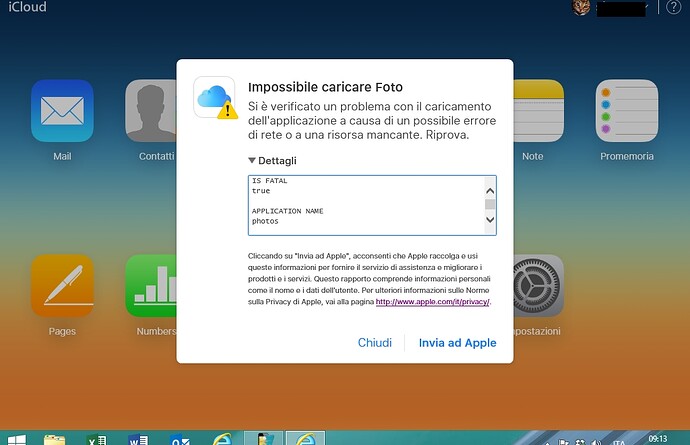Click the 'APPLICATION NAME' line in details
The image size is (690, 445).
(x=287, y=211)
